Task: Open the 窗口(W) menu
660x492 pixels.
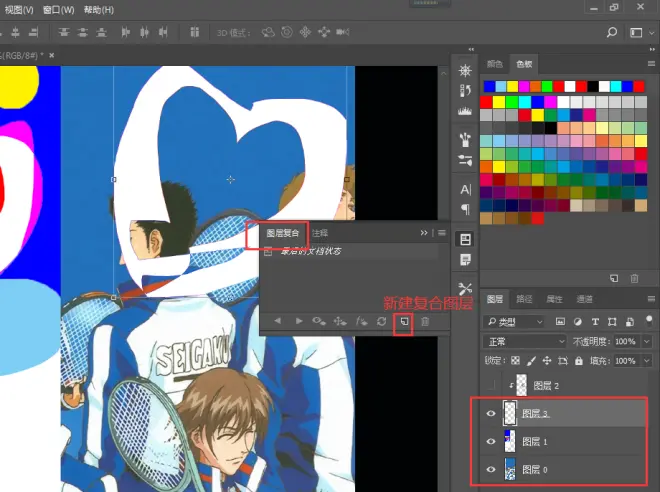Action: (59, 9)
